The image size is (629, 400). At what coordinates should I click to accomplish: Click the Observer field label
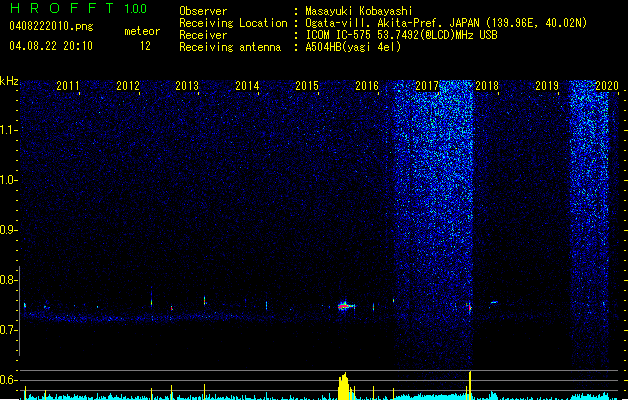[203, 11]
